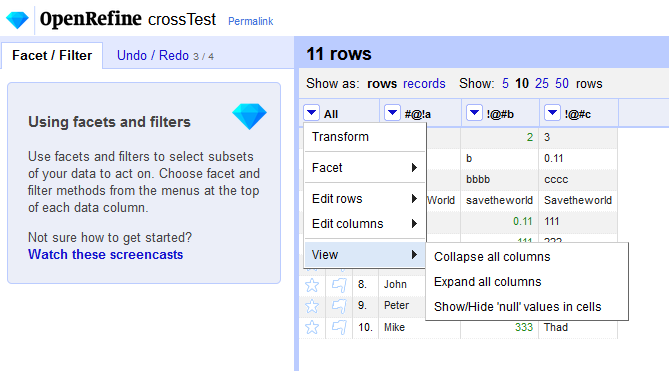The width and height of the screenshot is (669, 371).
Task: Star row 8 John
Action: pyautogui.click(x=312, y=285)
